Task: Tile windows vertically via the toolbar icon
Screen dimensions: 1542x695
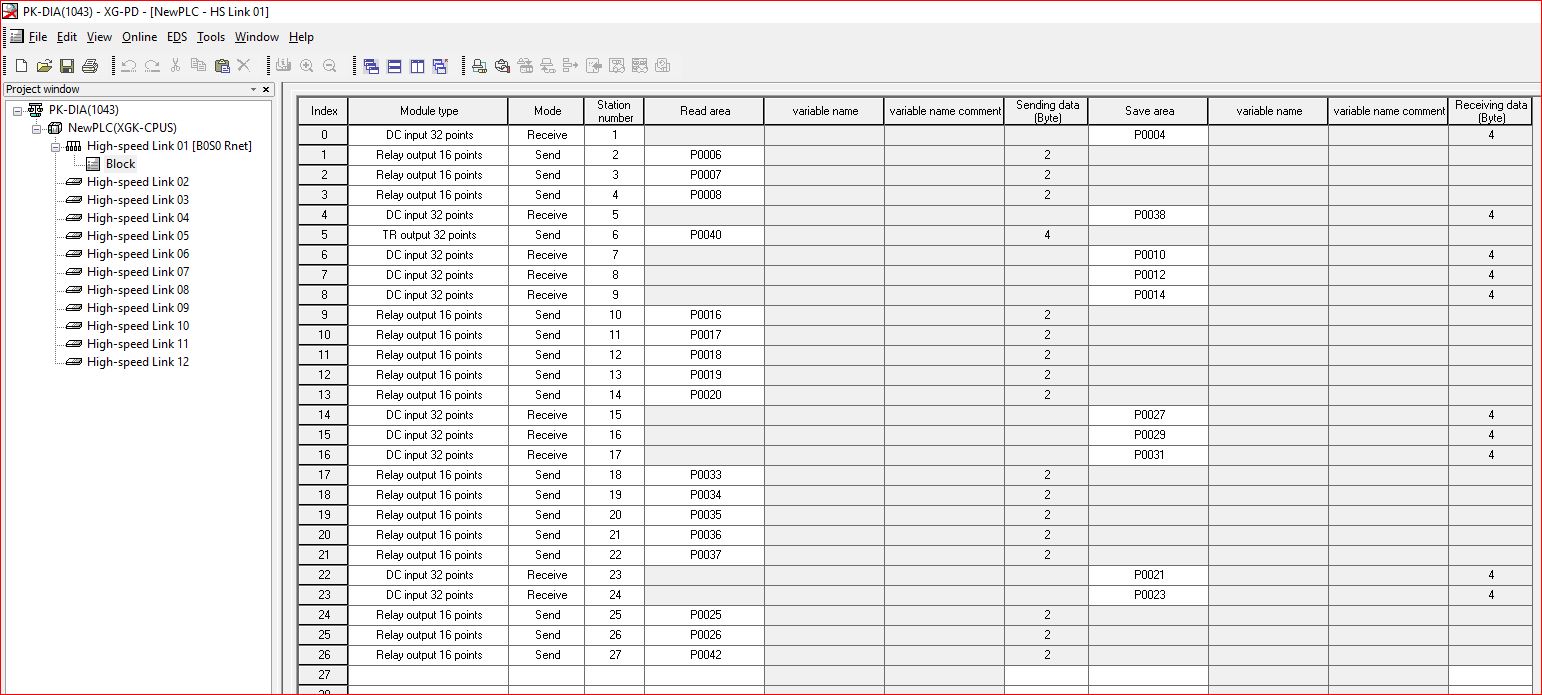Action: [417, 66]
